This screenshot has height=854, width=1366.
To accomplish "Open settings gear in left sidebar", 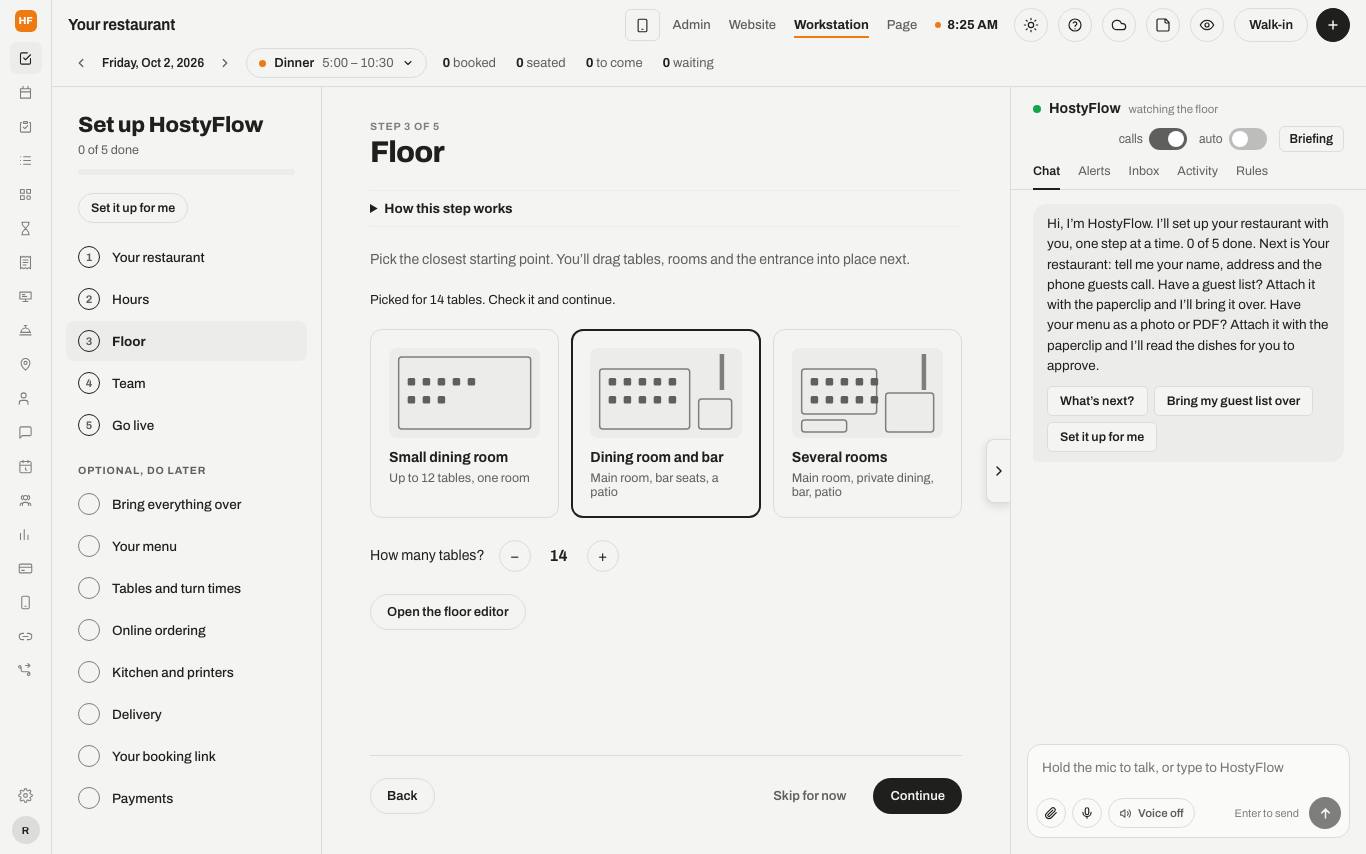I will (26, 796).
